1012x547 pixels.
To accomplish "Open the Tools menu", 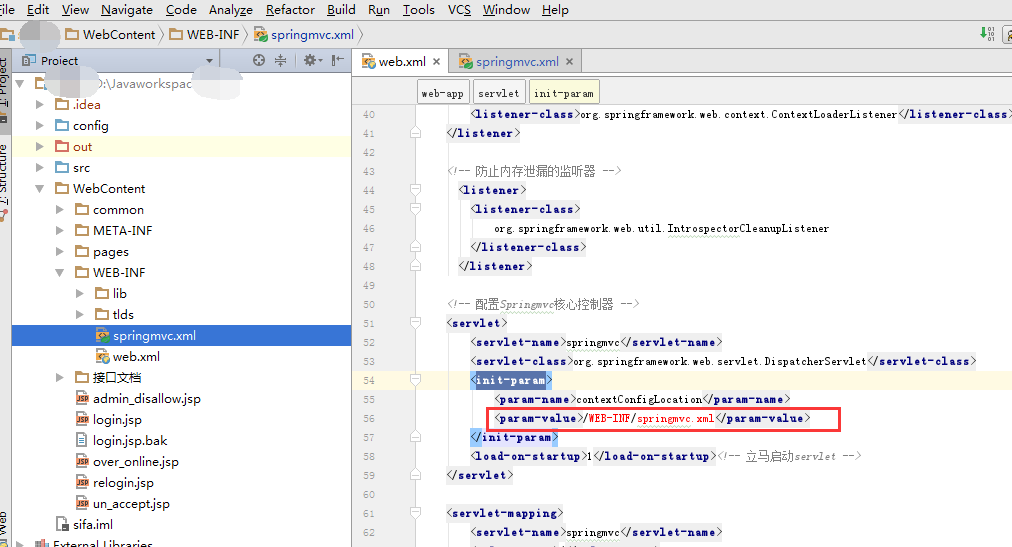I will (419, 10).
